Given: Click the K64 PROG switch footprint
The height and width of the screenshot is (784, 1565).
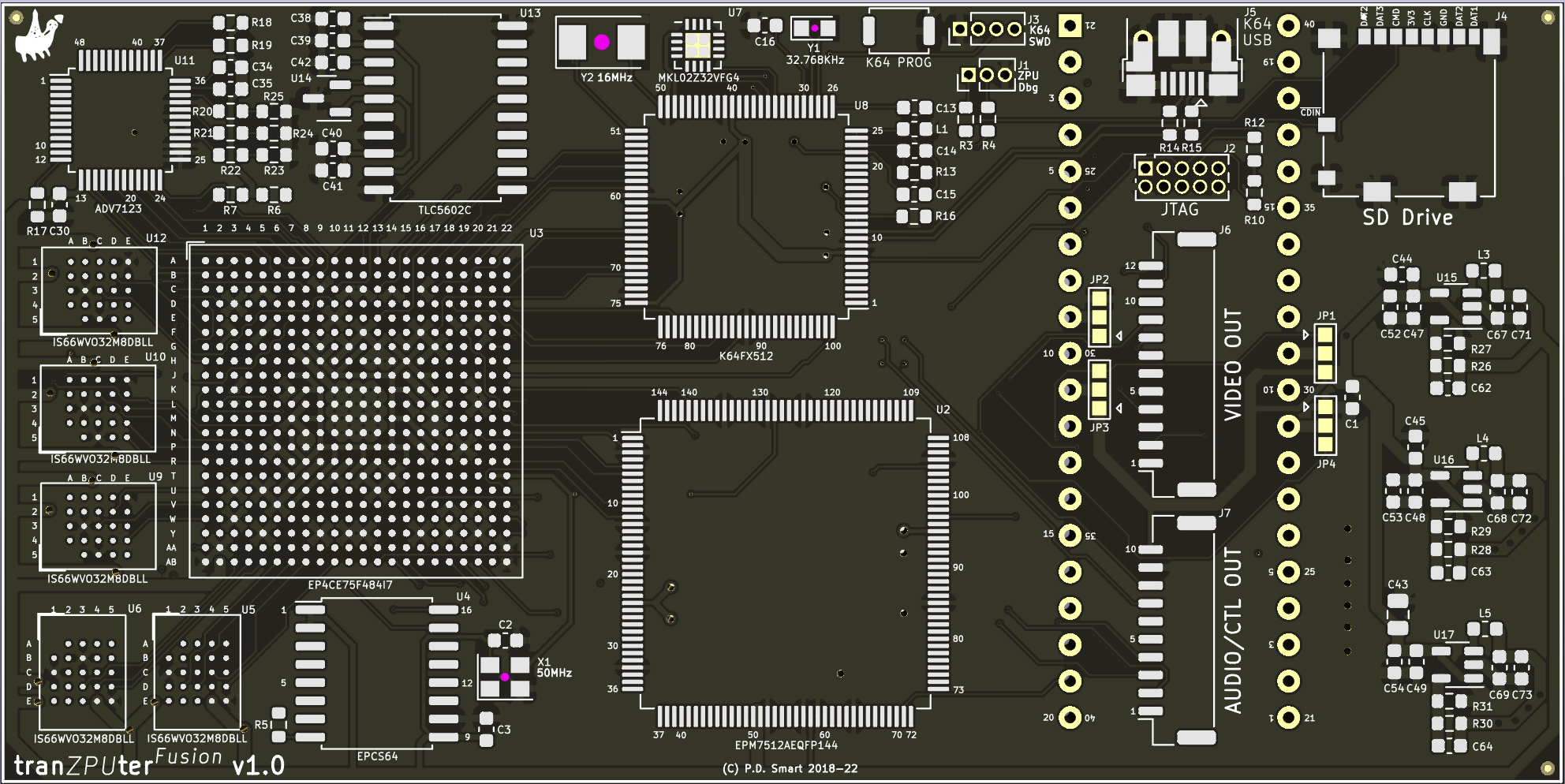Looking at the screenshot, I should [x=898, y=32].
